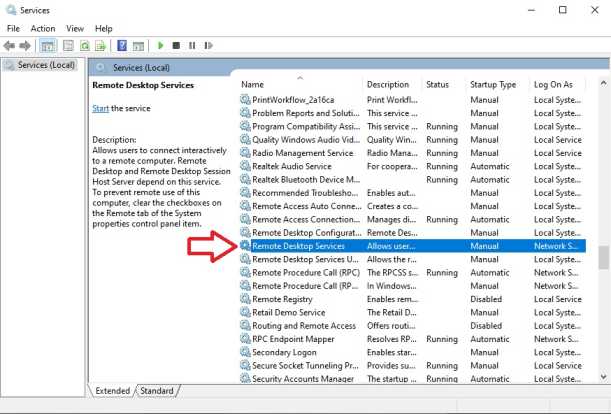Open the Properties toolbar icon
Image resolution: width=611 pixels, height=414 pixels.
68,46
